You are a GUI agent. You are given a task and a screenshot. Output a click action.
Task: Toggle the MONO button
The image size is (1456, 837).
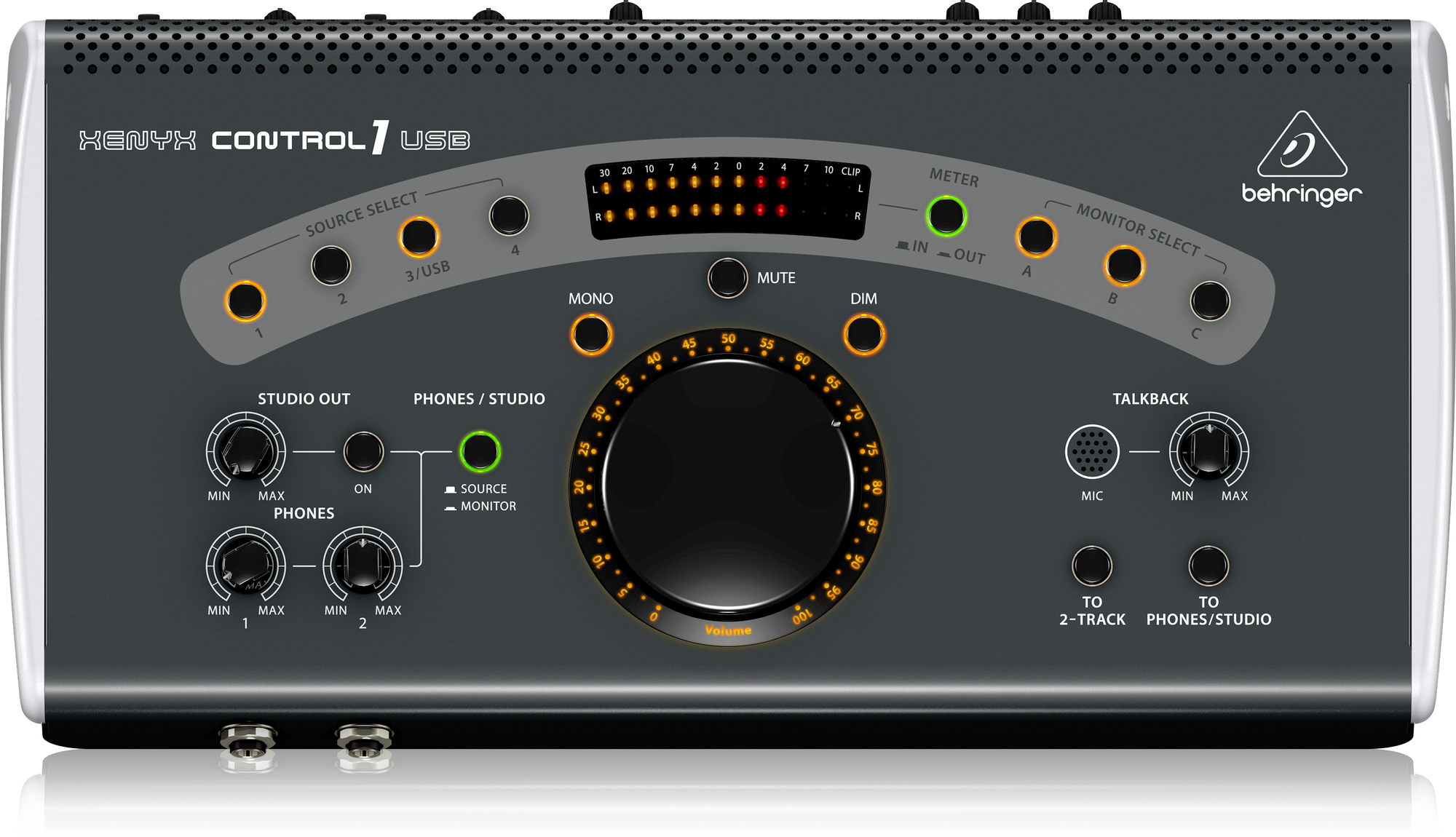tap(591, 334)
